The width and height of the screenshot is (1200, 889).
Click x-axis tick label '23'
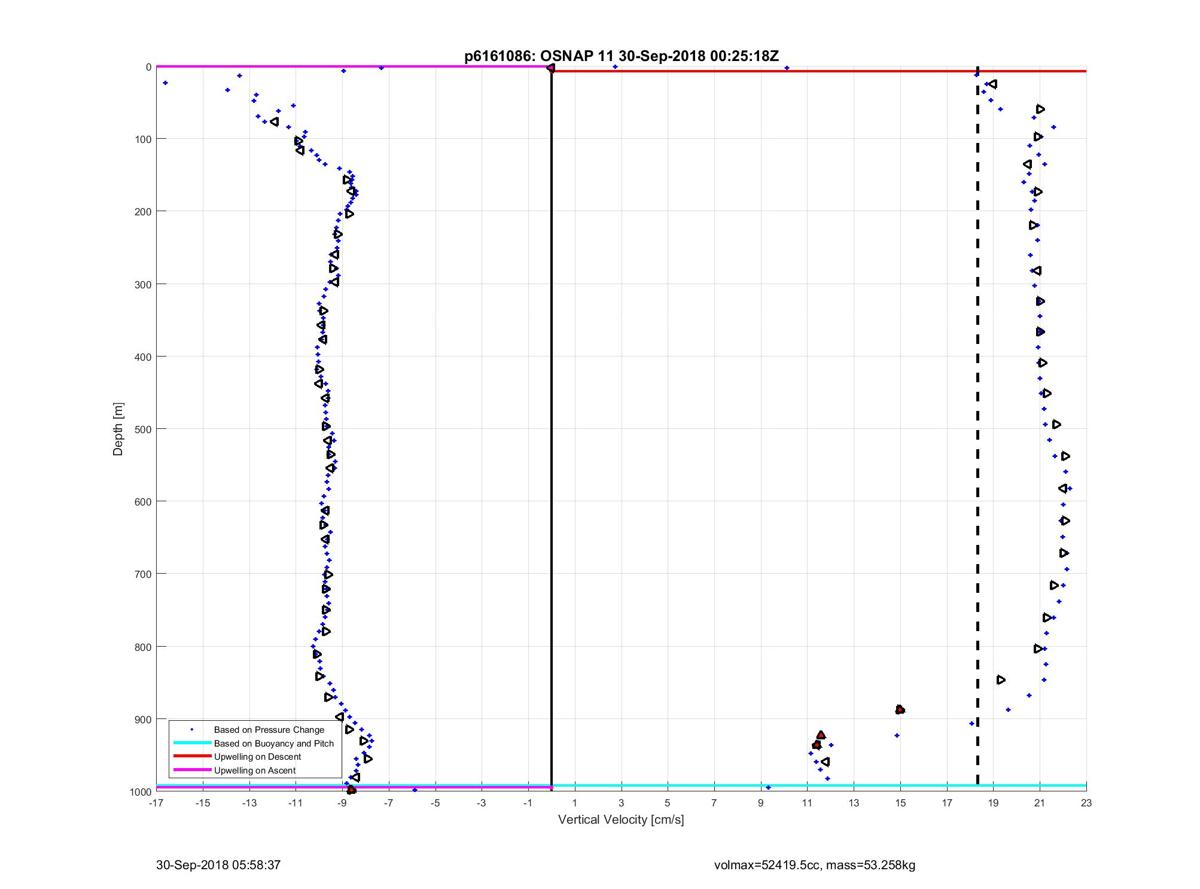pyautogui.click(x=1086, y=802)
